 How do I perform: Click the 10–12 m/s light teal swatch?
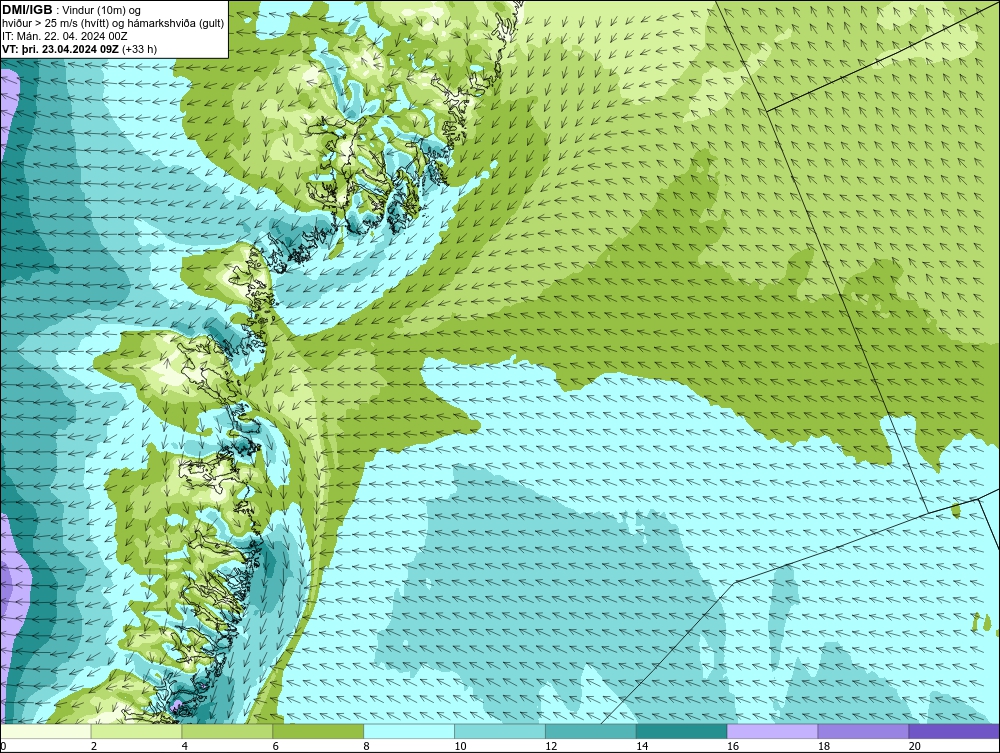click(x=500, y=732)
